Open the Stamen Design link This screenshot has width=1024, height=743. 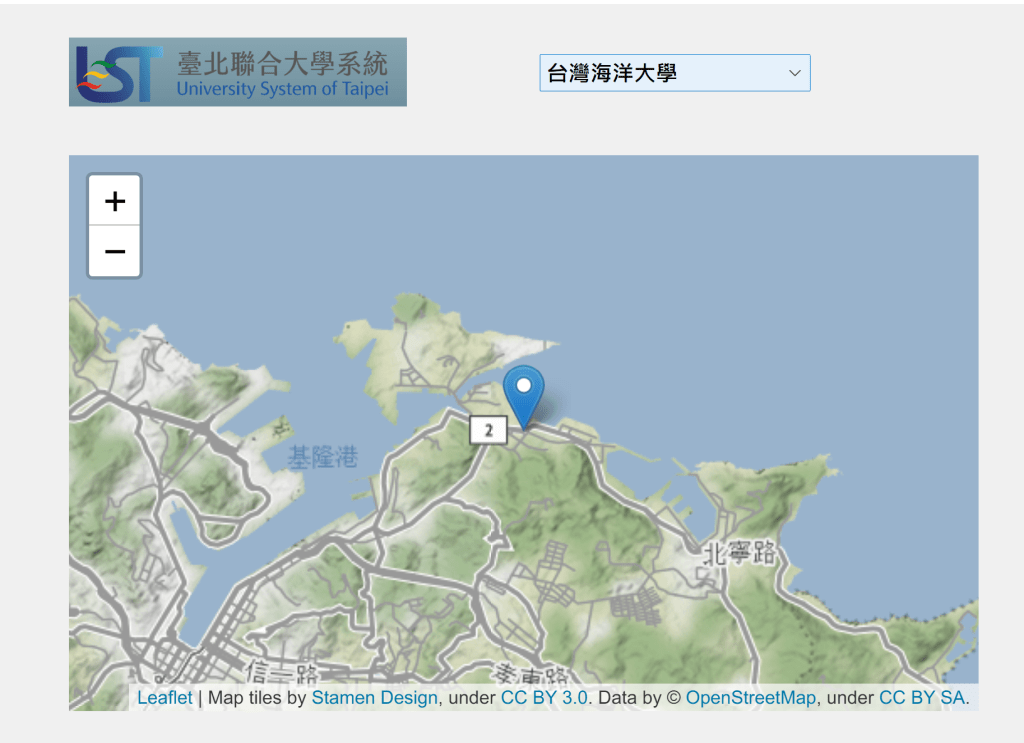374,698
